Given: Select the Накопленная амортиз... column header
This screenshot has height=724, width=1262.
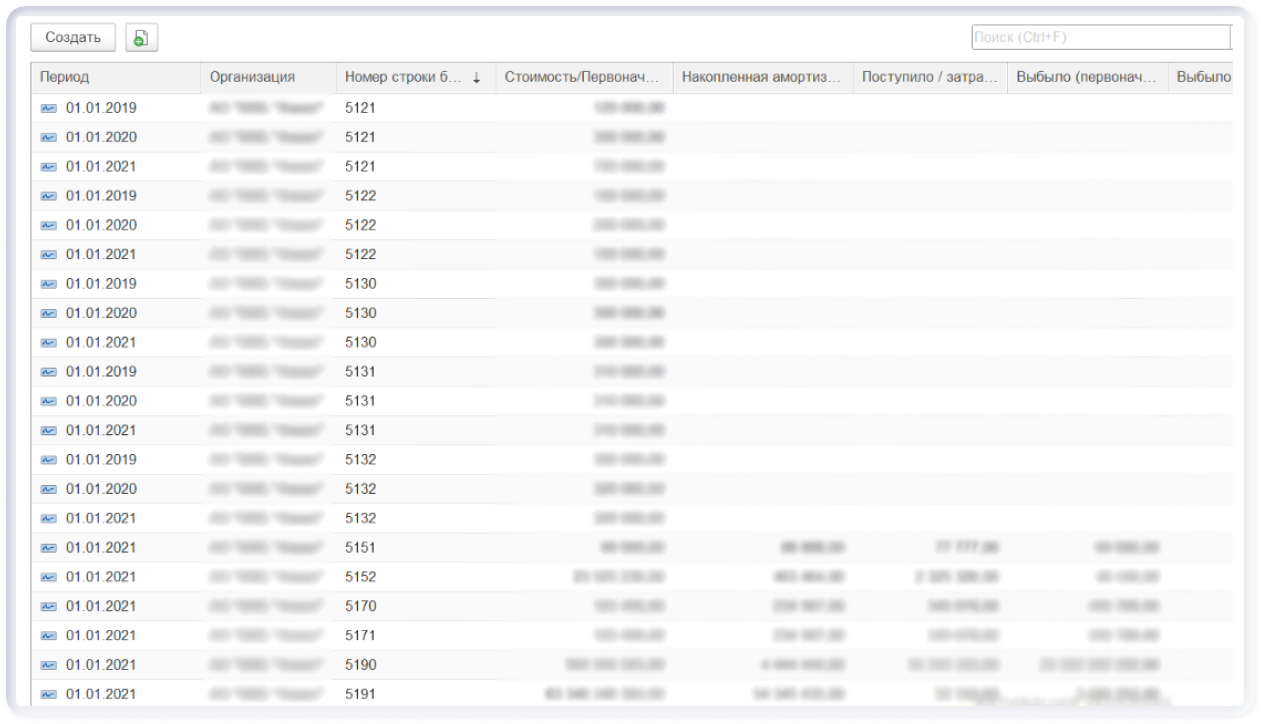Looking at the screenshot, I should (x=761, y=77).
